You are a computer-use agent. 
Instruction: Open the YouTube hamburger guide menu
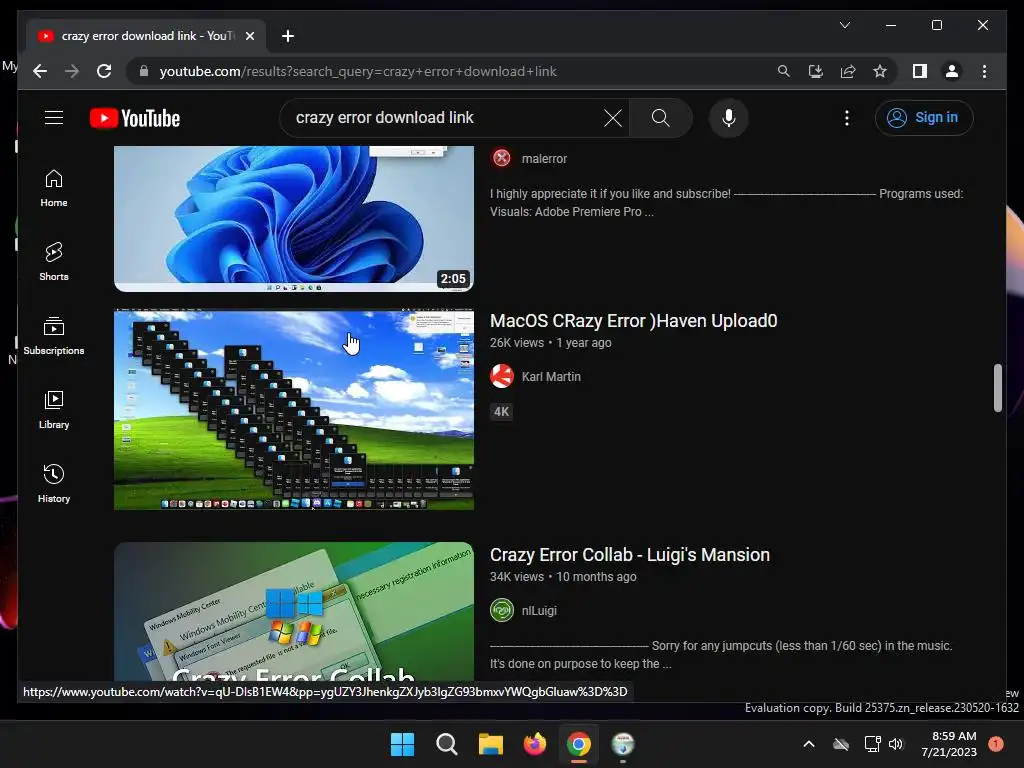(54, 118)
